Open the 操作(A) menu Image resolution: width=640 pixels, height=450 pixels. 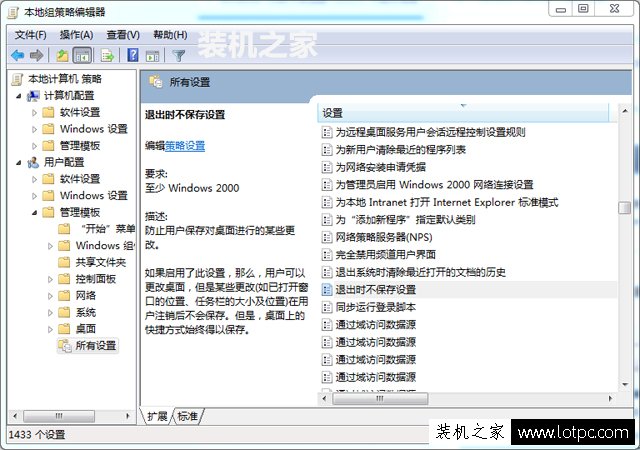tap(76, 35)
